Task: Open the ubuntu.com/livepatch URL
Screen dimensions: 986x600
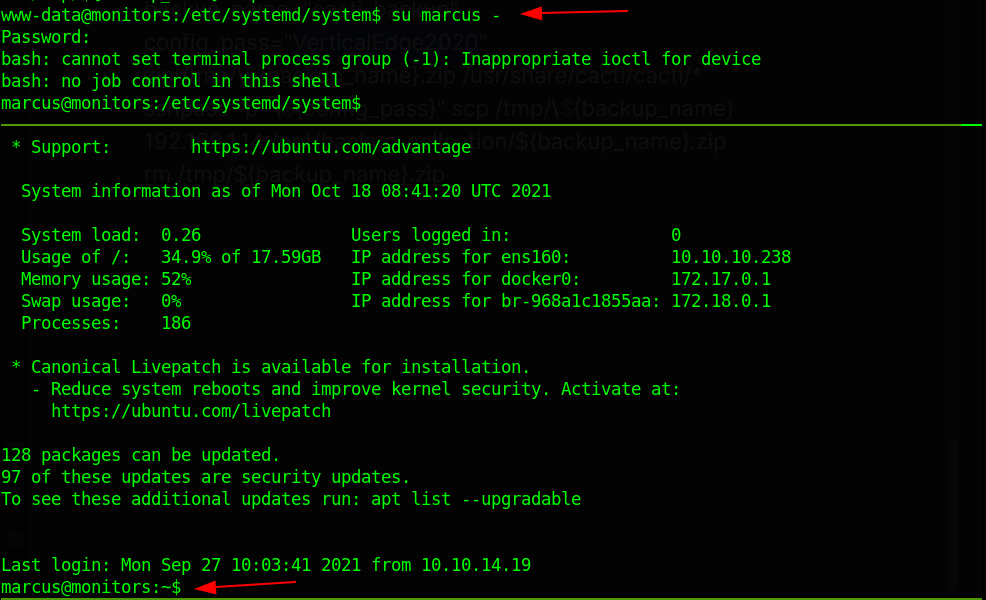Action: point(191,411)
